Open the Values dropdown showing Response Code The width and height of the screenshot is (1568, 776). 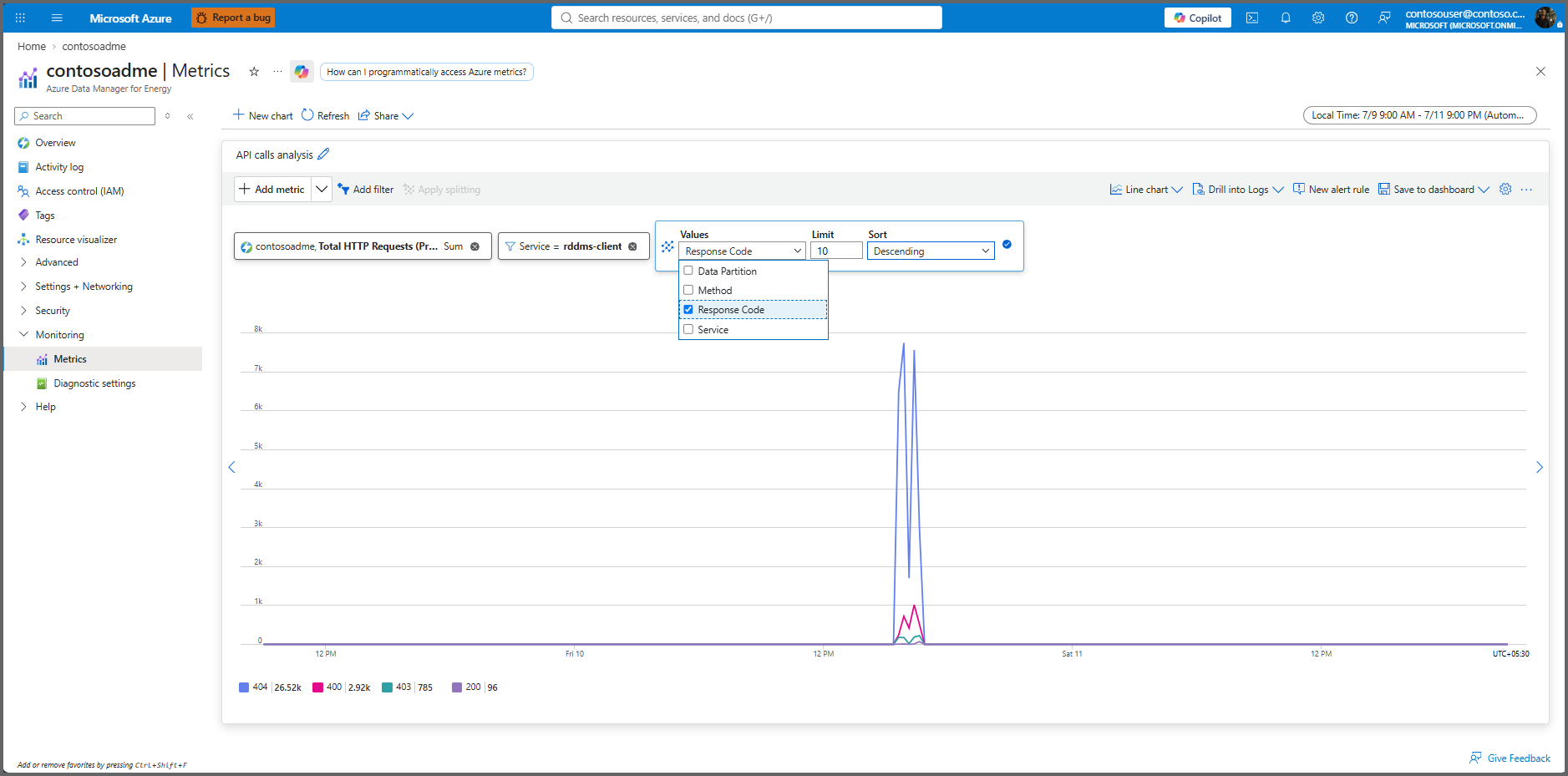click(x=743, y=251)
